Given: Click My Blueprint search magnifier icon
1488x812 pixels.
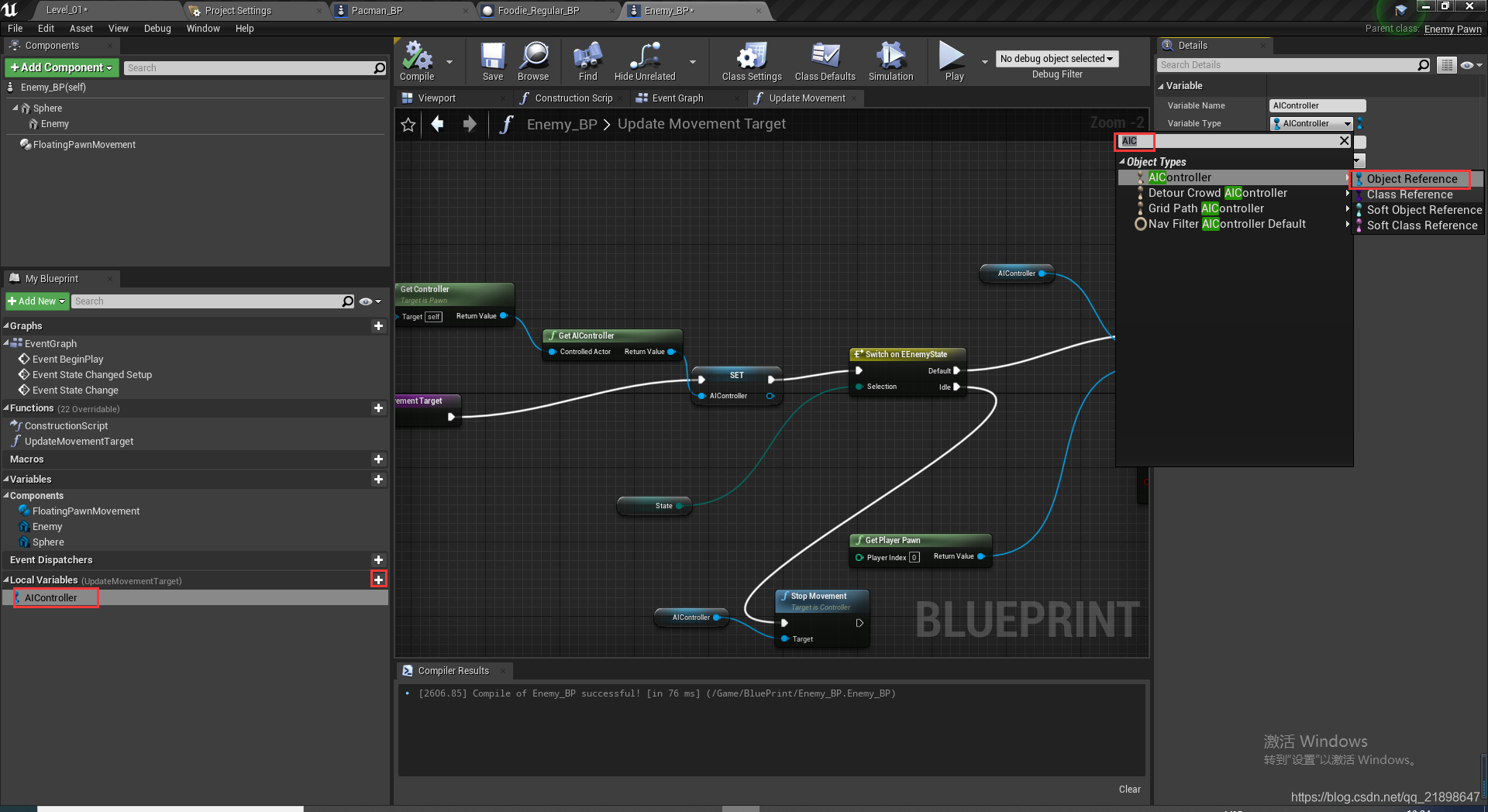Looking at the screenshot, I should coord(348,301).
